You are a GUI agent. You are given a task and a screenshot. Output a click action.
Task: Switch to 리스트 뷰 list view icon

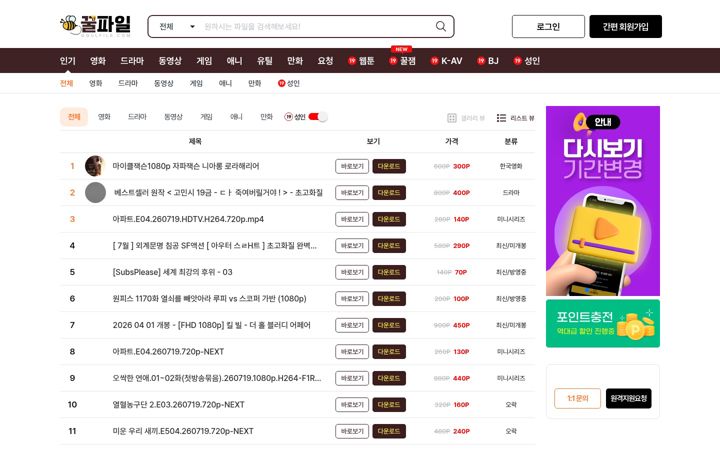pyautogui.click(x=501, y=118)
